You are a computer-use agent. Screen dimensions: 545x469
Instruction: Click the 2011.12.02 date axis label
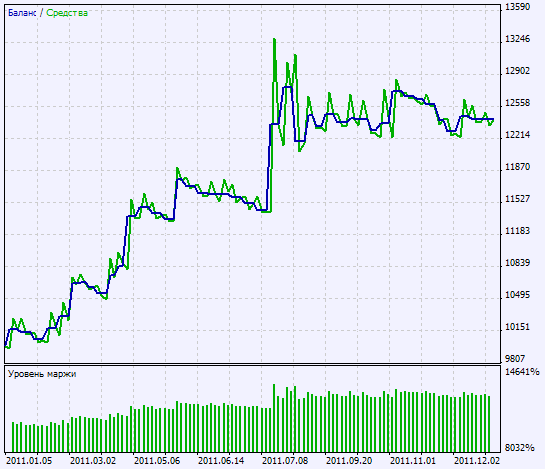tap(477, 461)
